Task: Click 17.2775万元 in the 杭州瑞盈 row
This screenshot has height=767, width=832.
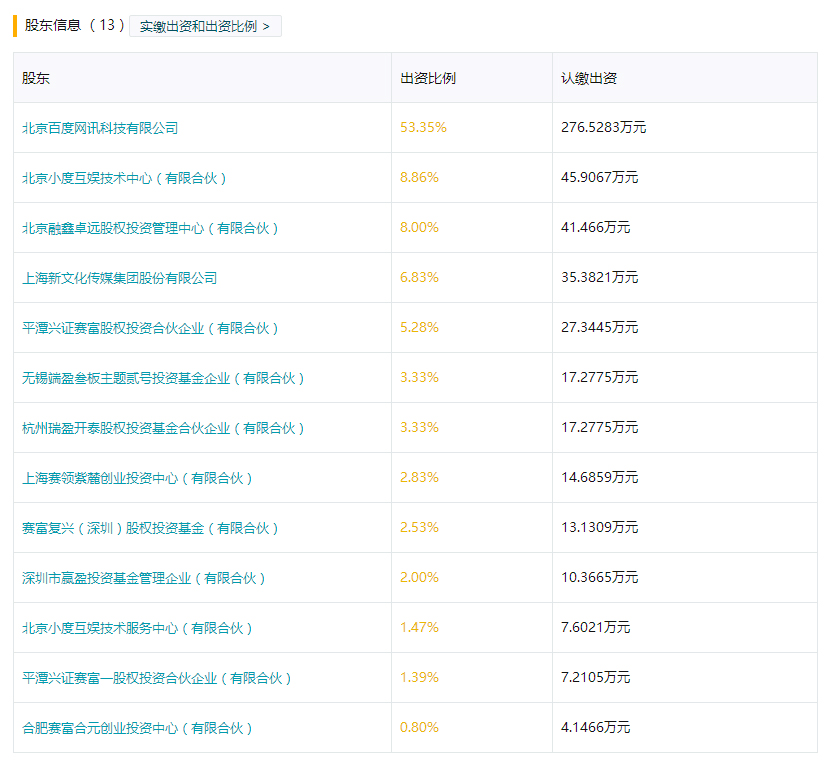Action: click(600, 427)
